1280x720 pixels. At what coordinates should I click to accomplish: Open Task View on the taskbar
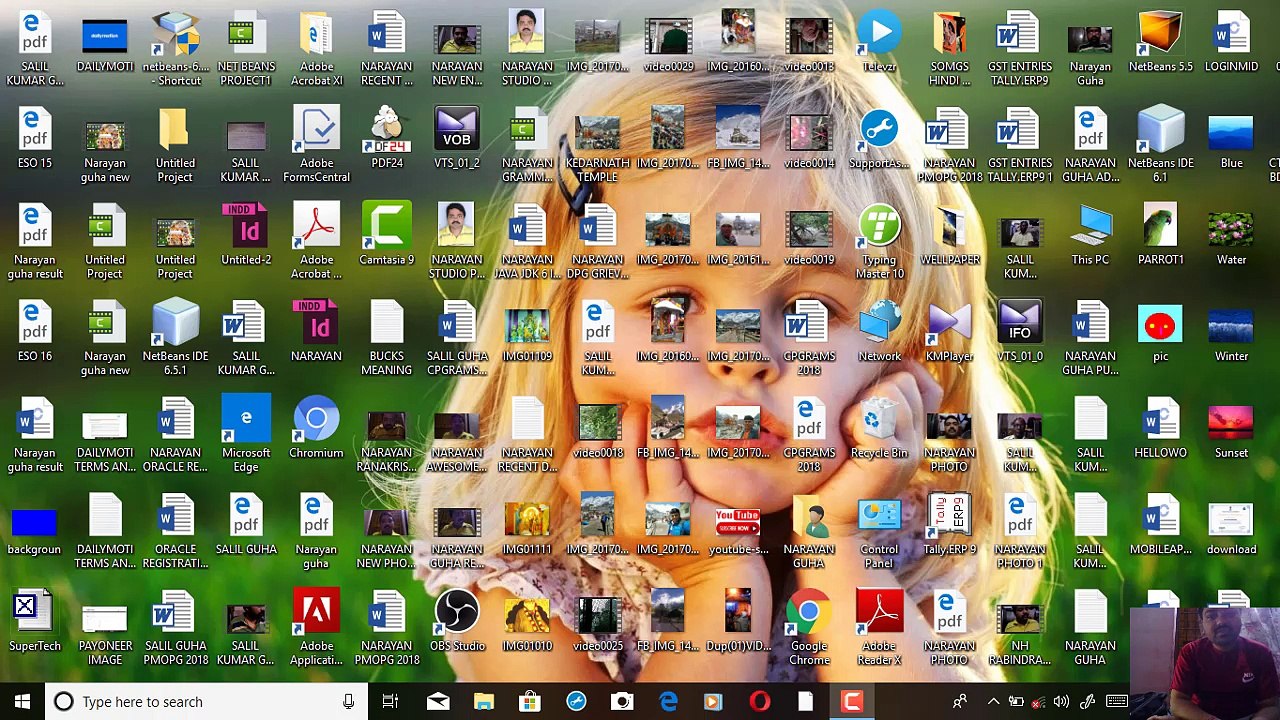(x=390, y=702)
